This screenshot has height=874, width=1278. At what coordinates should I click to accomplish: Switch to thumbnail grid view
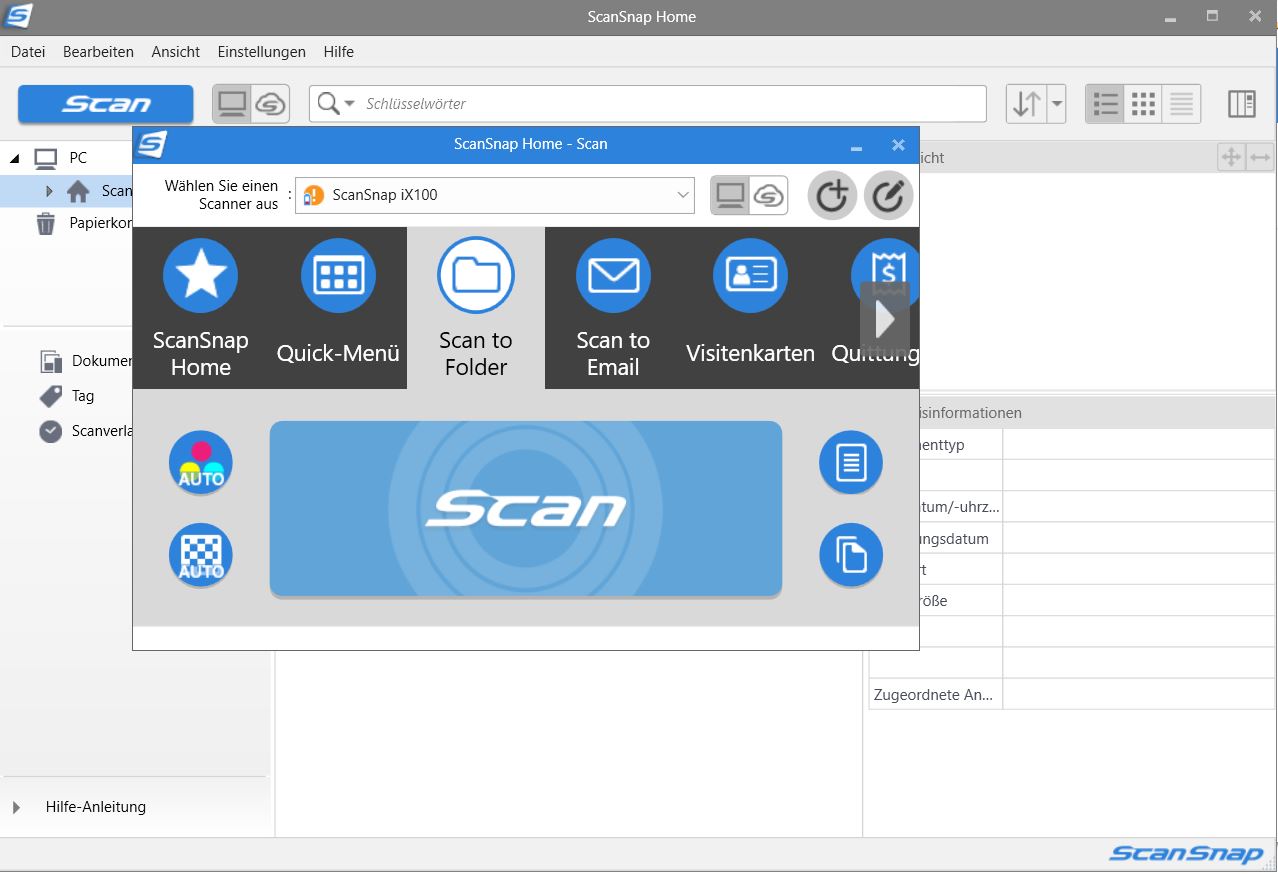coord(1144,104)
